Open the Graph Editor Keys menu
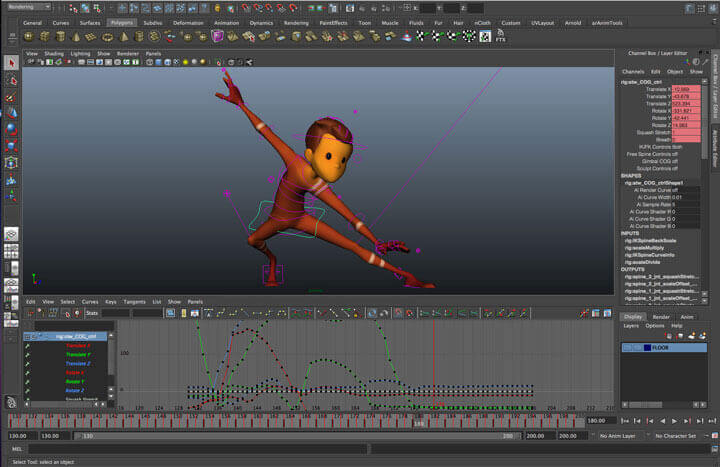This screenshot has width=720, height=467. click(x=111, y=302)
